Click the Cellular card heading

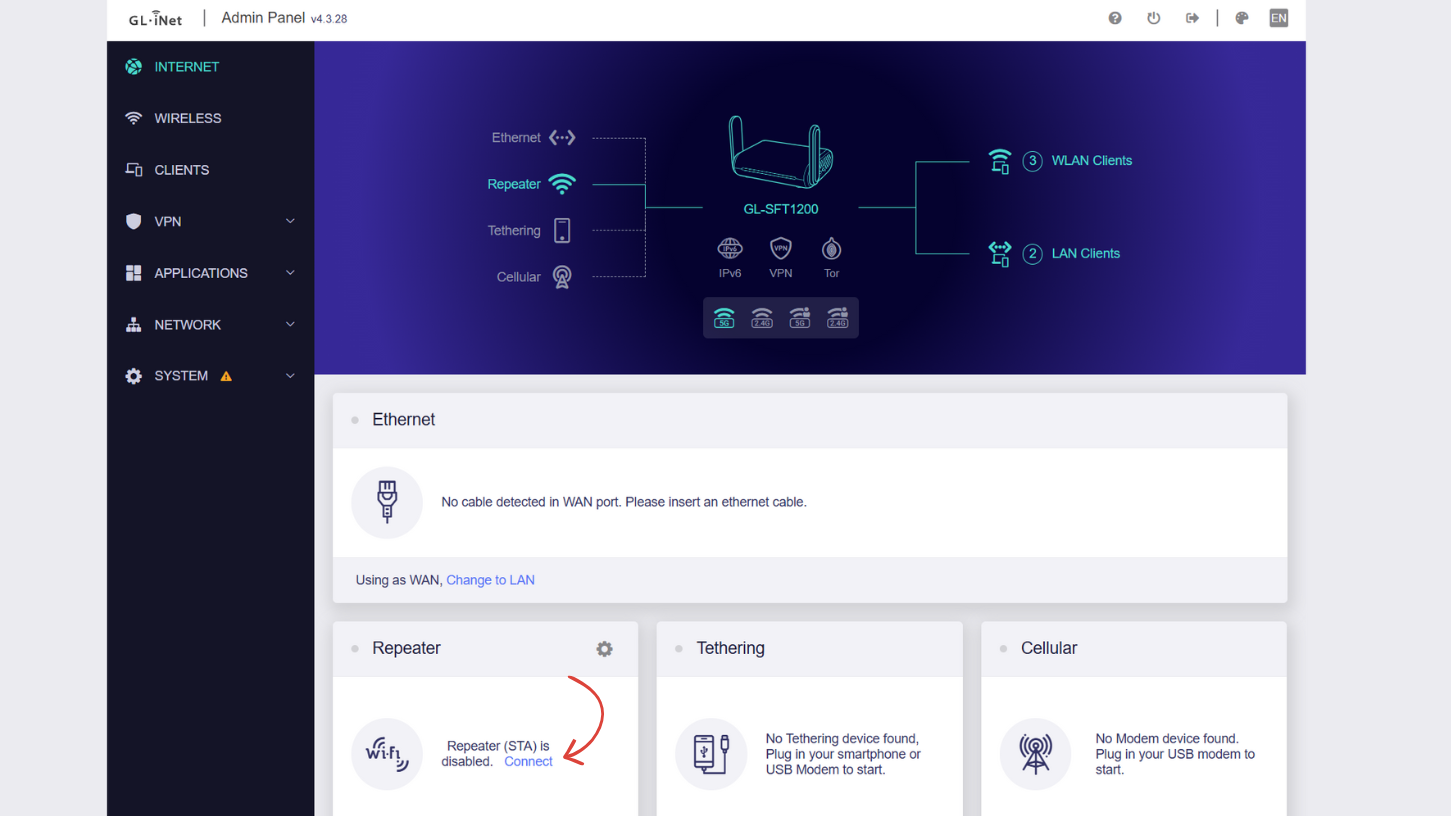(1048, 648)
